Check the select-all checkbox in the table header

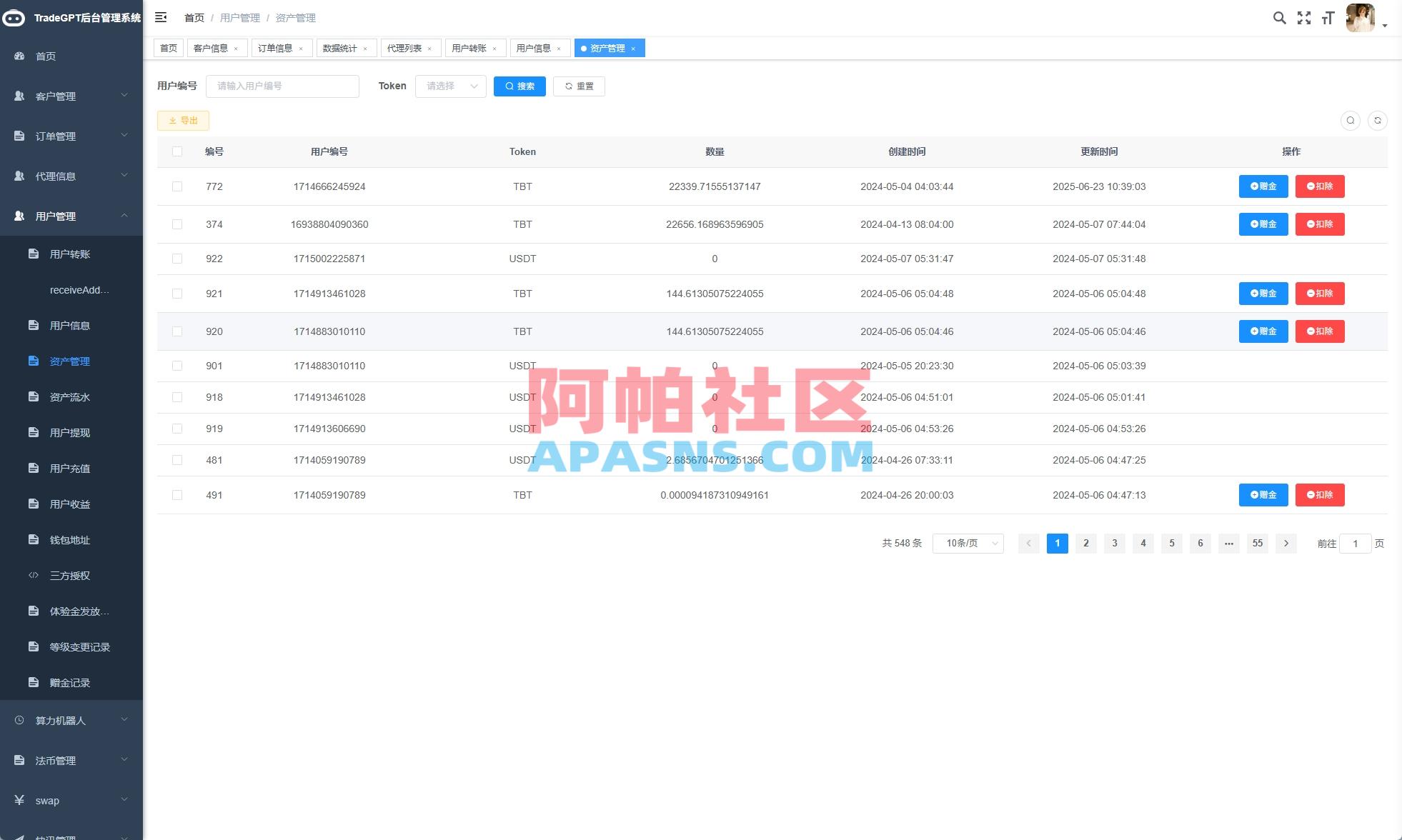coord(177,151)
